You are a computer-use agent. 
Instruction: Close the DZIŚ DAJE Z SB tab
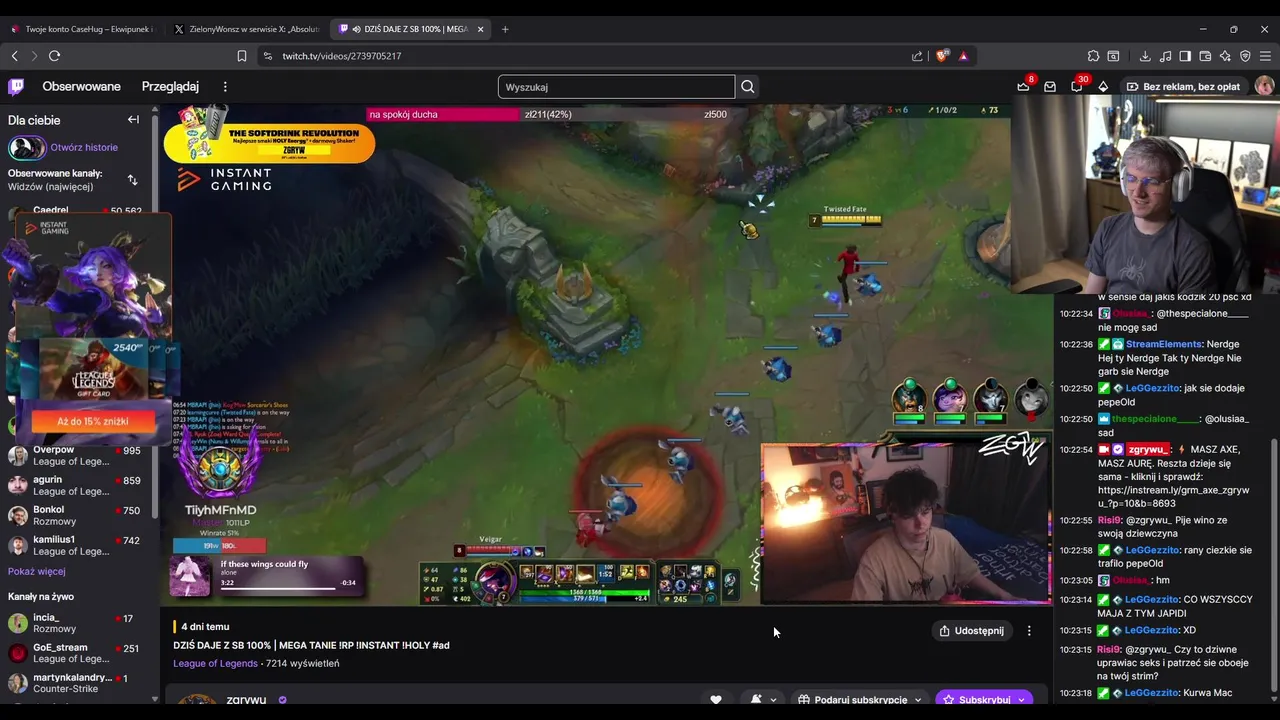tap(480, 29)
